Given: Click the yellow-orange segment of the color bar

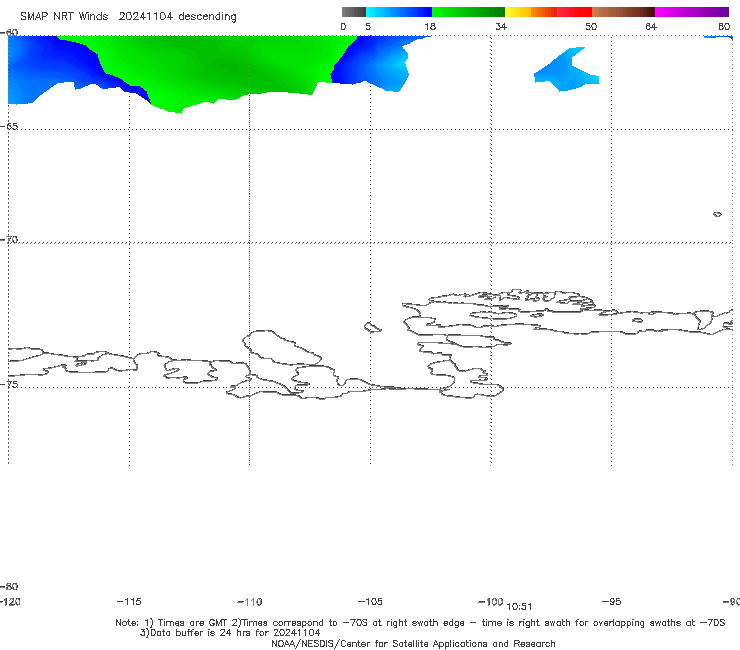Looking at the screenshot, I should 530,12.
